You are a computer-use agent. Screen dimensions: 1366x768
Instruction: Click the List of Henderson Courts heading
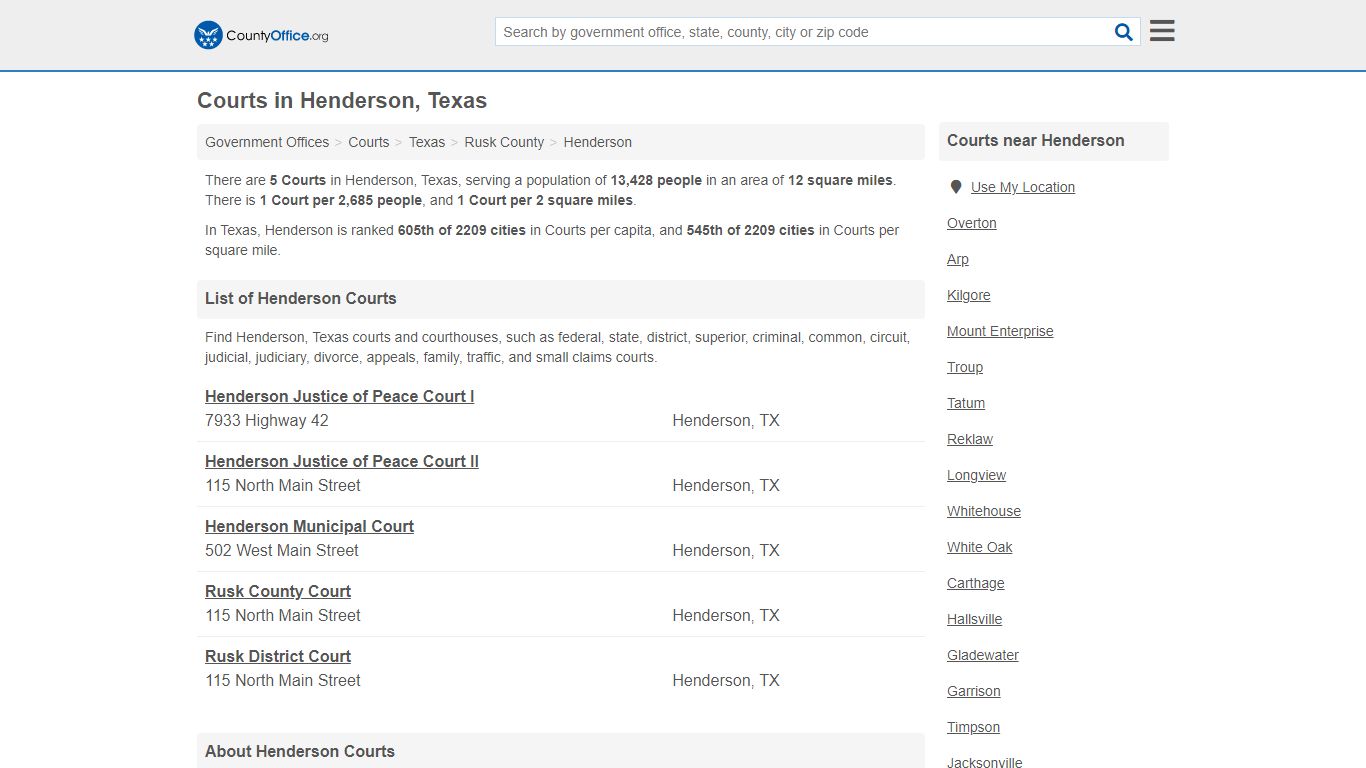coord(301,298)
